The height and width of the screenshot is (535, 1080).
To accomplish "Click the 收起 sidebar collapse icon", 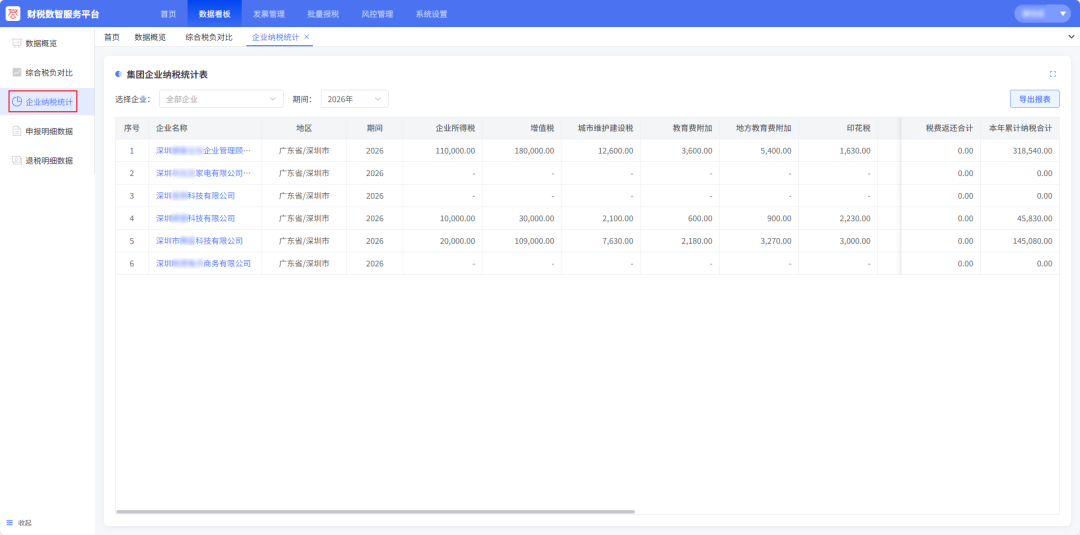I will tap(10, 523).
